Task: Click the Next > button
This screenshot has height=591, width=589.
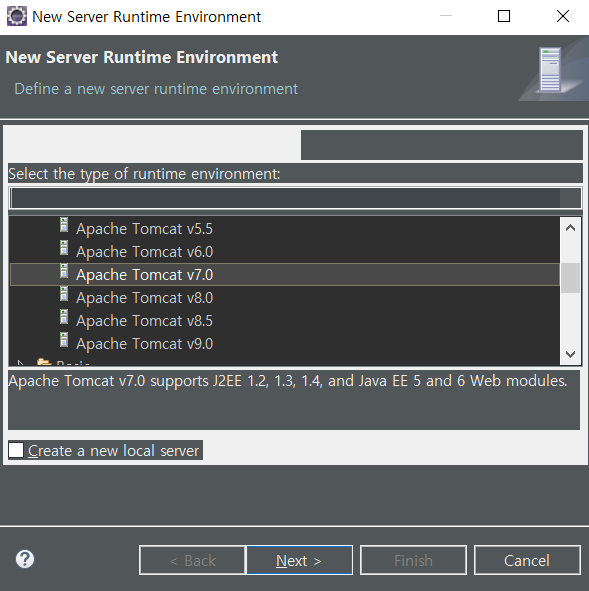Action: click(299, 560)
